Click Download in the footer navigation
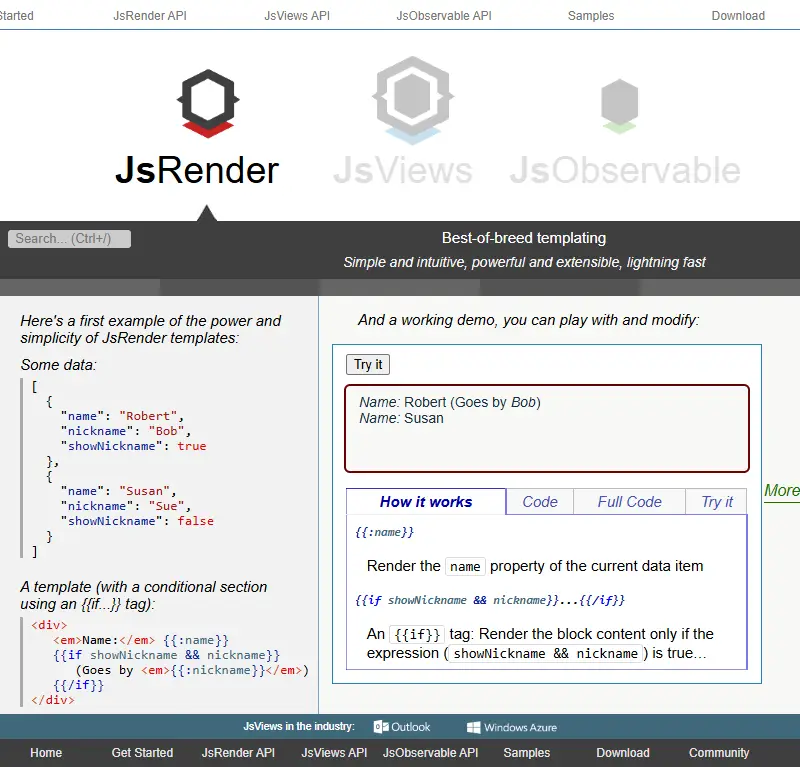800x767 pixels. point(623,753)
